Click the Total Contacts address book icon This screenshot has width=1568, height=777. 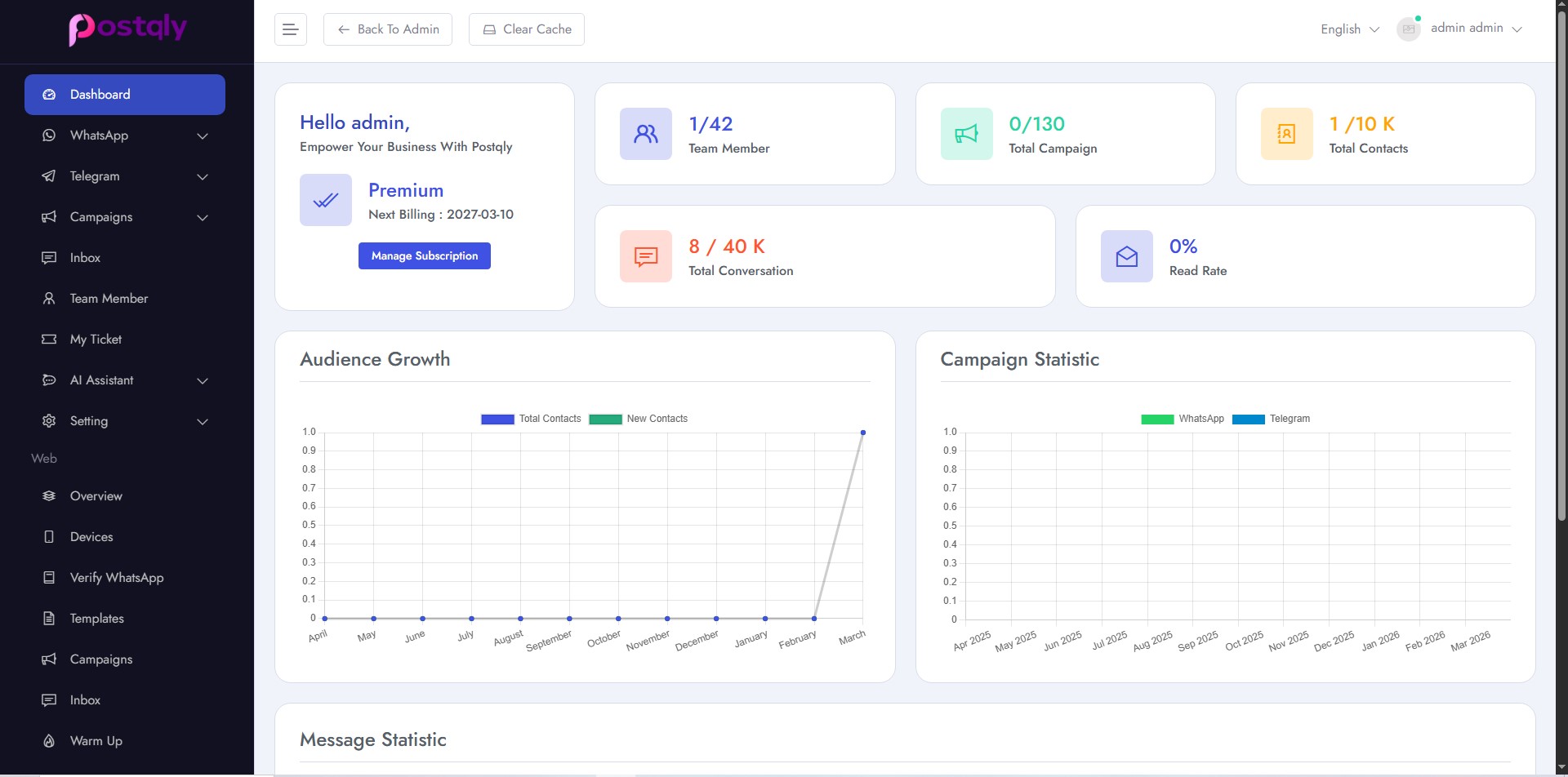[1286, 134]
